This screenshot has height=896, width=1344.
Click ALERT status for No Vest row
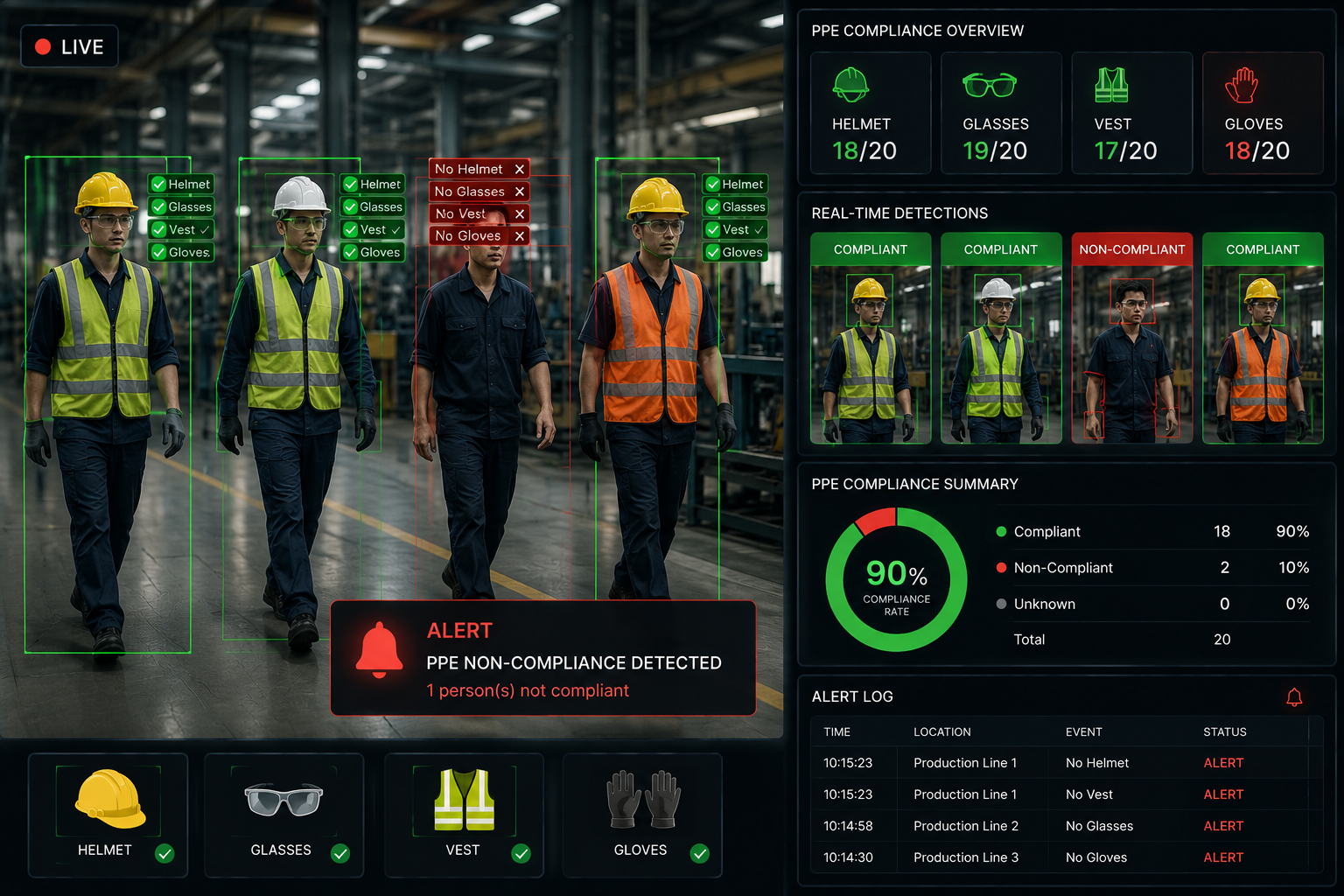coord(1223,794)
